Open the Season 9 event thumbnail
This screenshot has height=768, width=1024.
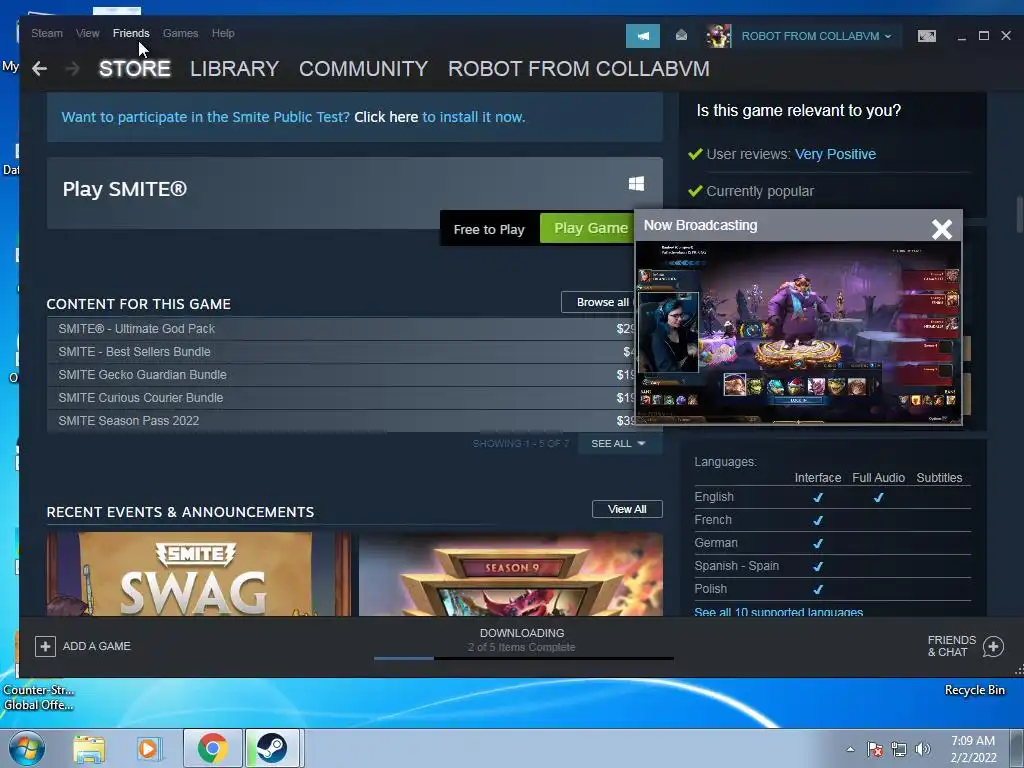click(511, 574)
